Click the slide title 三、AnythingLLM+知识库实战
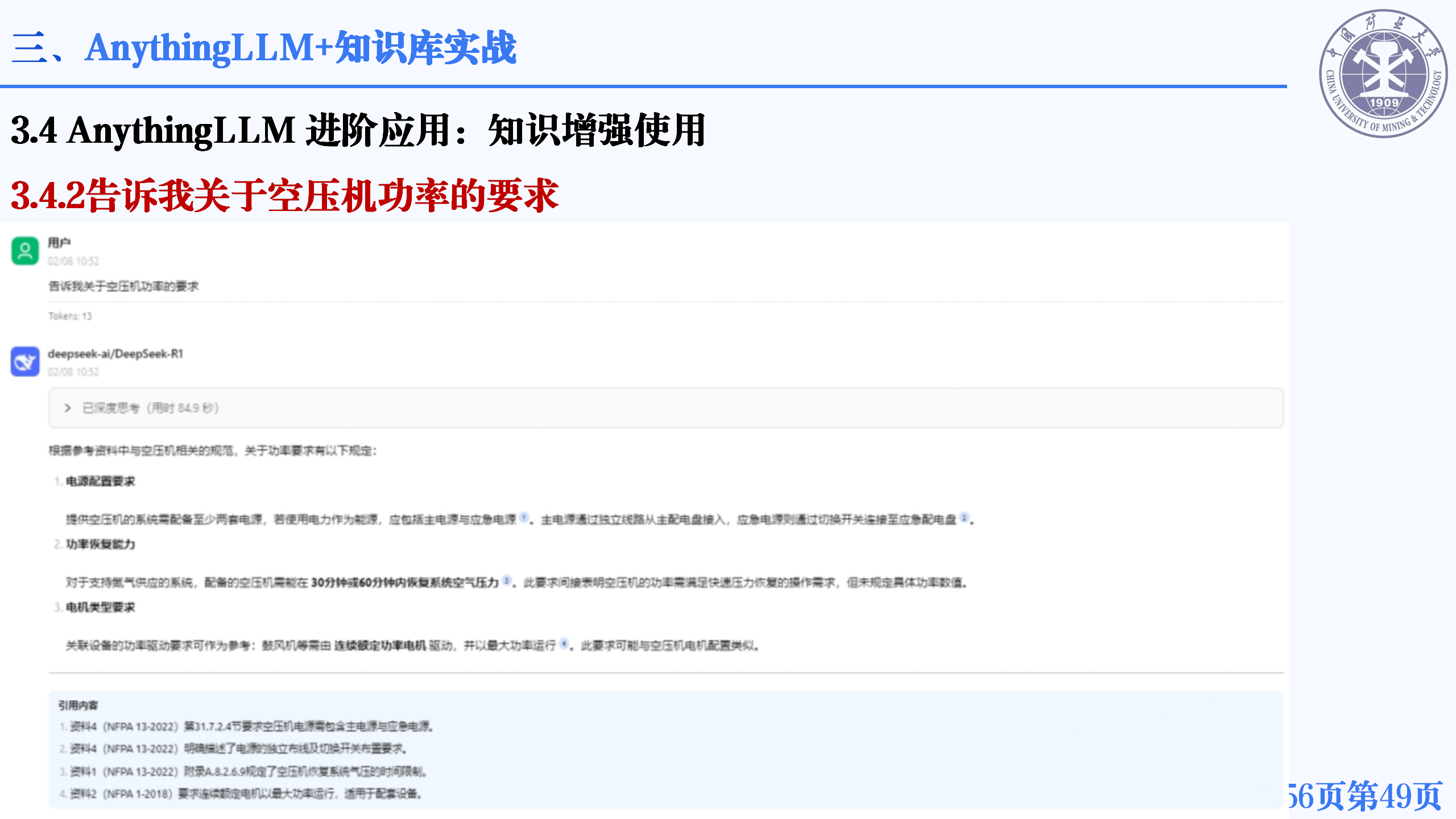Screen dimensions: 1456x819 [x=264, y=48]
